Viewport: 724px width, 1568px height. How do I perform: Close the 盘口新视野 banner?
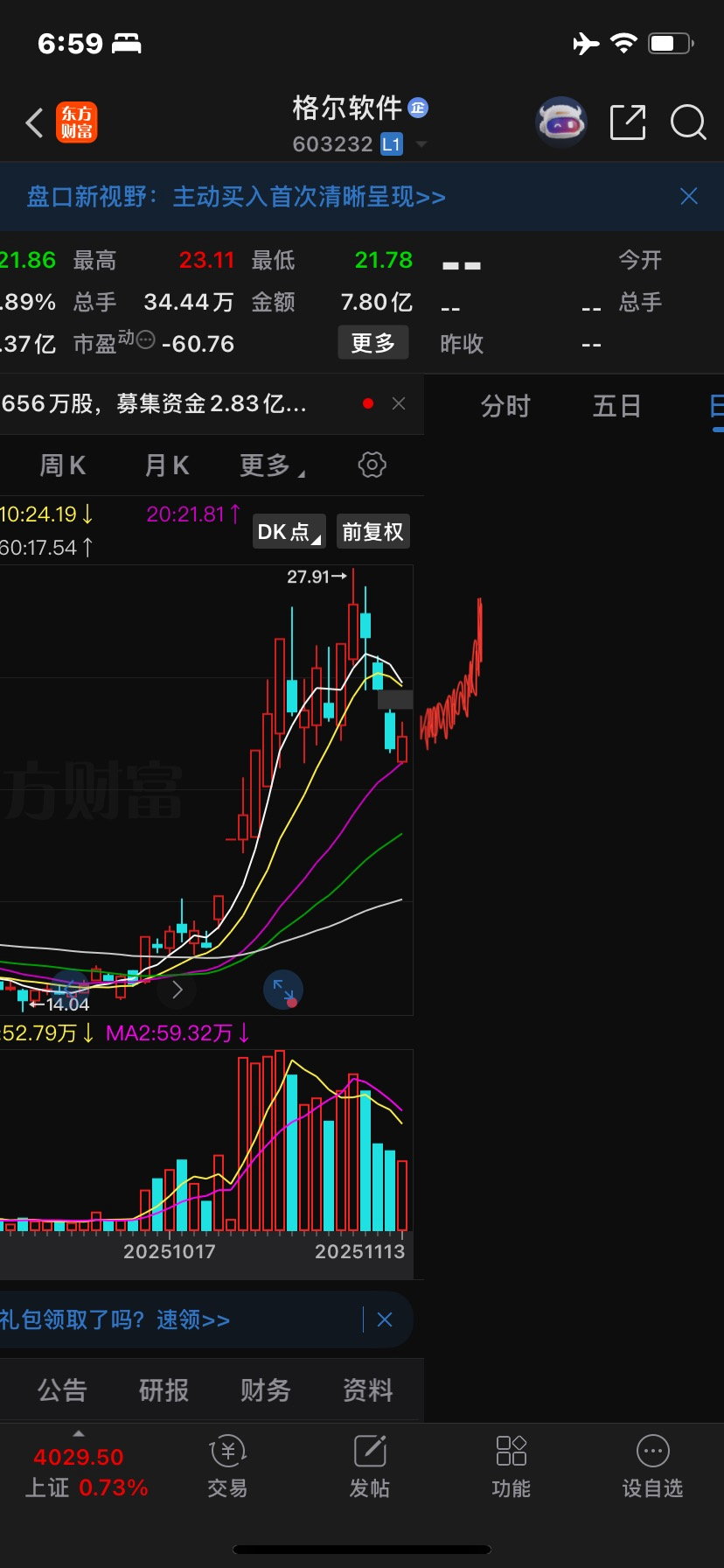click(689, 196)
